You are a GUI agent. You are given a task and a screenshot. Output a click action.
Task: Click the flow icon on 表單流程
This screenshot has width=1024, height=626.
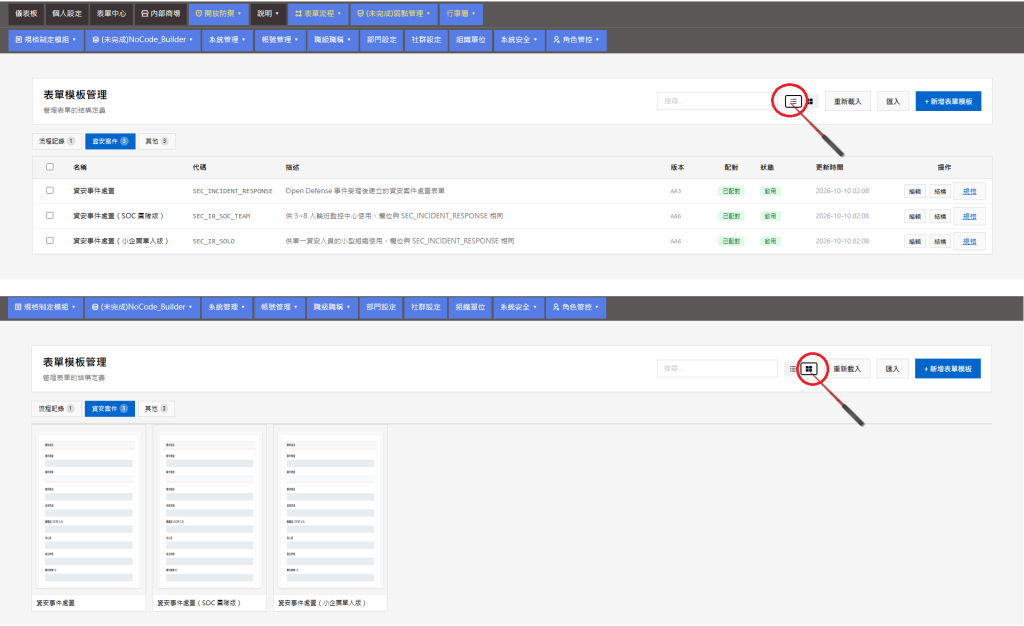coord(298,13)
